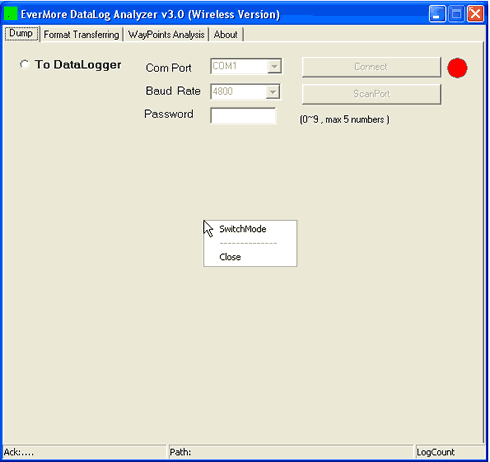Click the red connection status indicator
The image size is (490, 462).
(x=457, y=68)
